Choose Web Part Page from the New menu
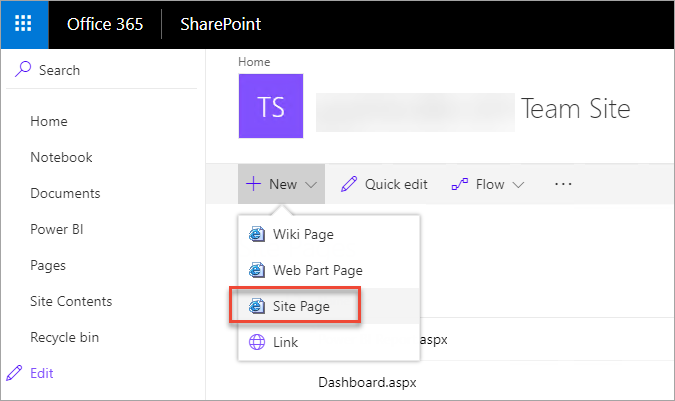 (329, 270)
